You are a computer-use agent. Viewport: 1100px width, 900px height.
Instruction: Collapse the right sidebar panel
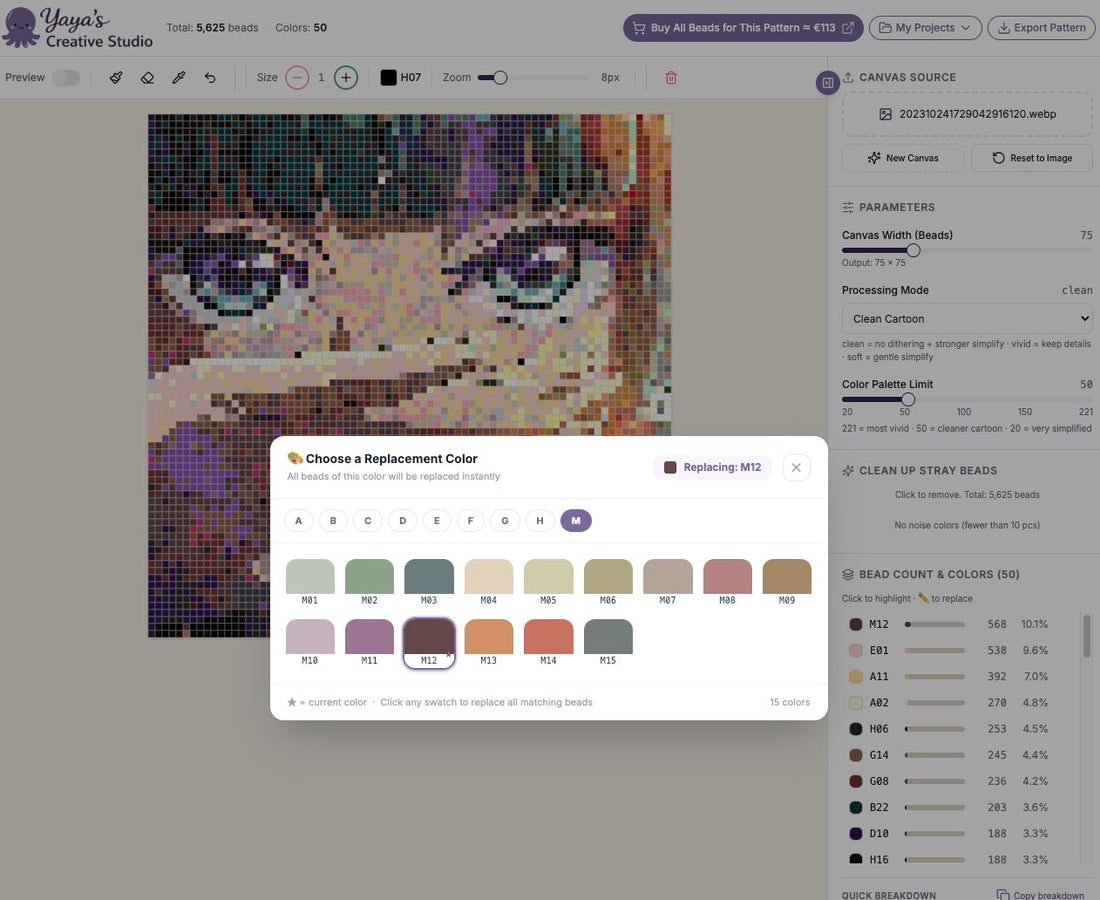coord(828,83)
